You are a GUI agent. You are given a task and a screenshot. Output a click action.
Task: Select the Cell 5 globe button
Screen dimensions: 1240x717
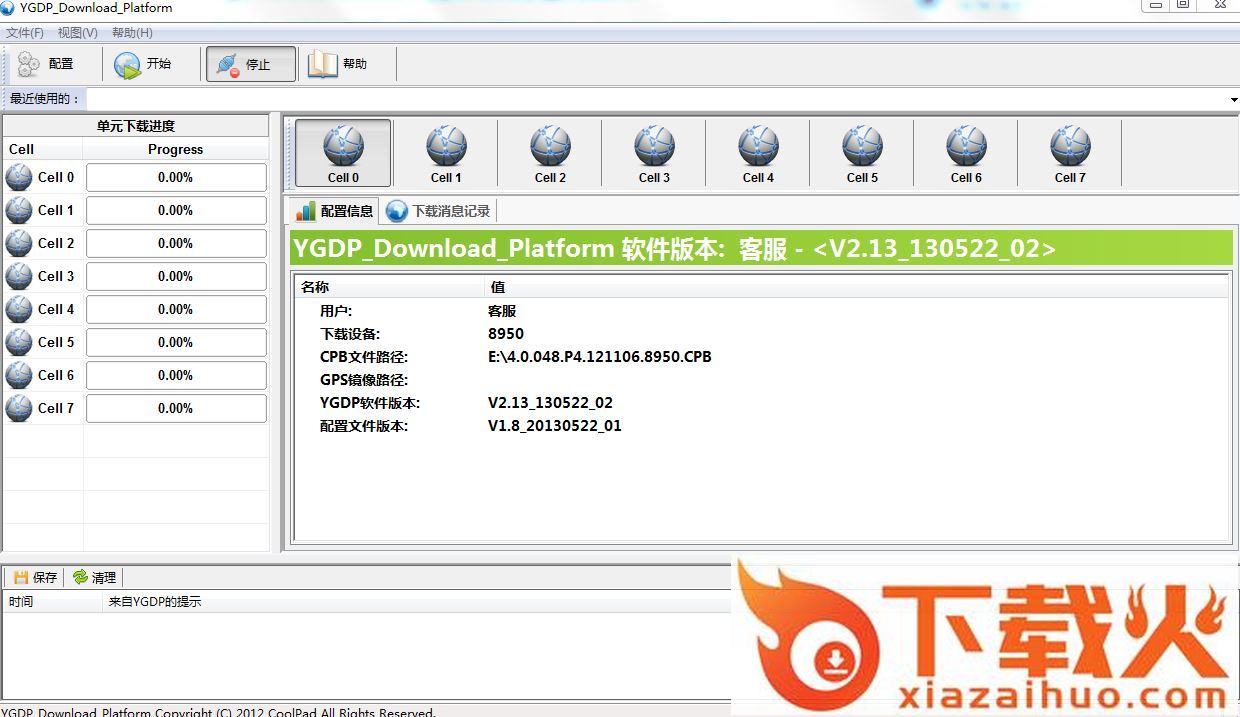click(x=862, y=153)
